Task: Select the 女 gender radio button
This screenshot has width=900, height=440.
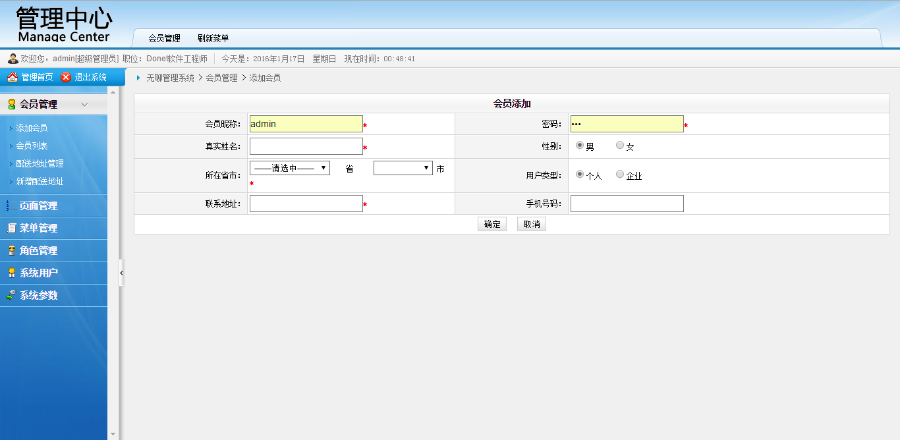Action: 620,145
